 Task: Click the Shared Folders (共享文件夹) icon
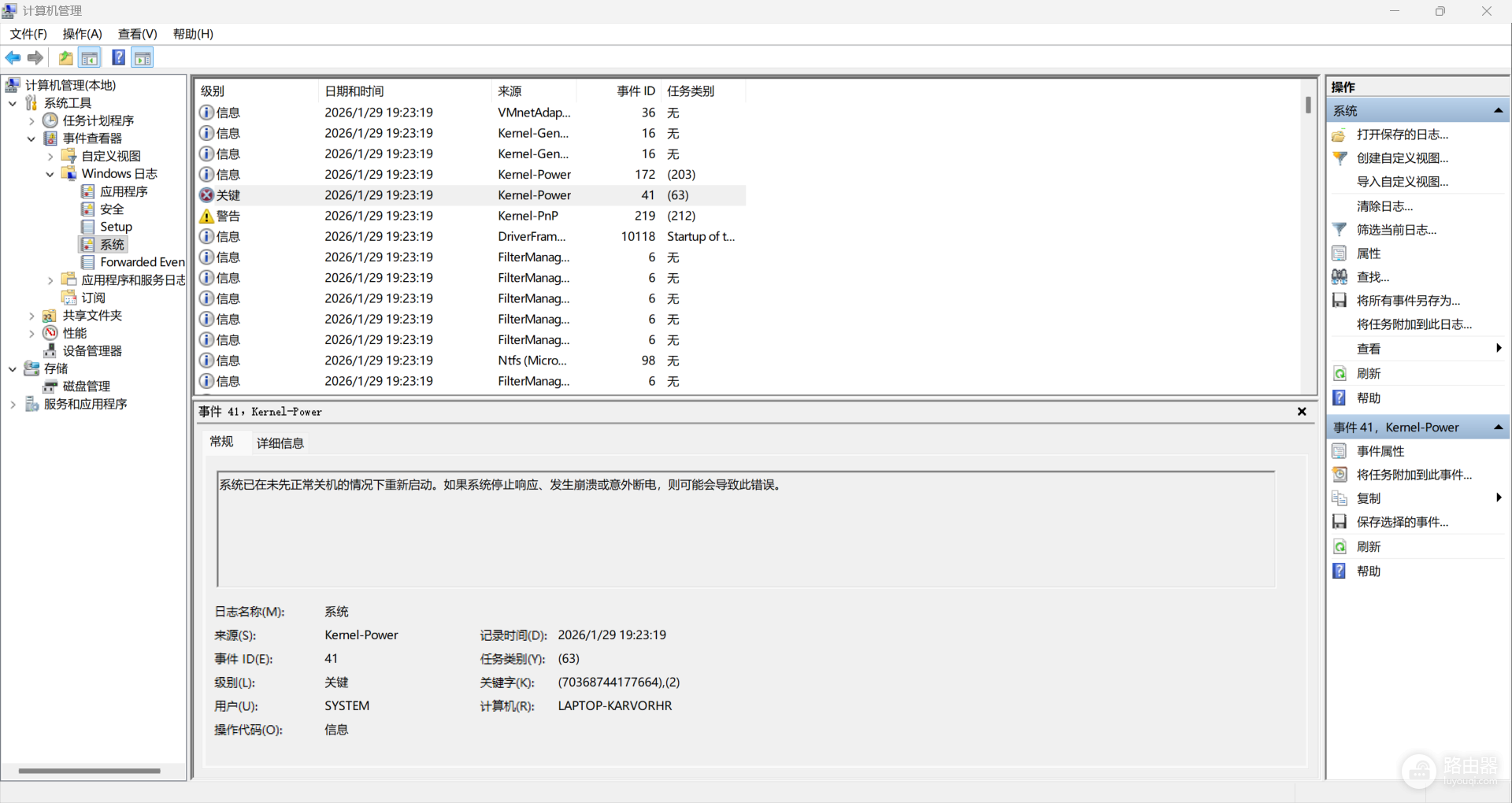[50, 316]
